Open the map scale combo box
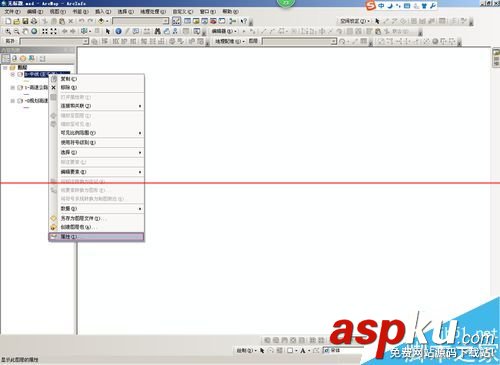 coord(141,21)
